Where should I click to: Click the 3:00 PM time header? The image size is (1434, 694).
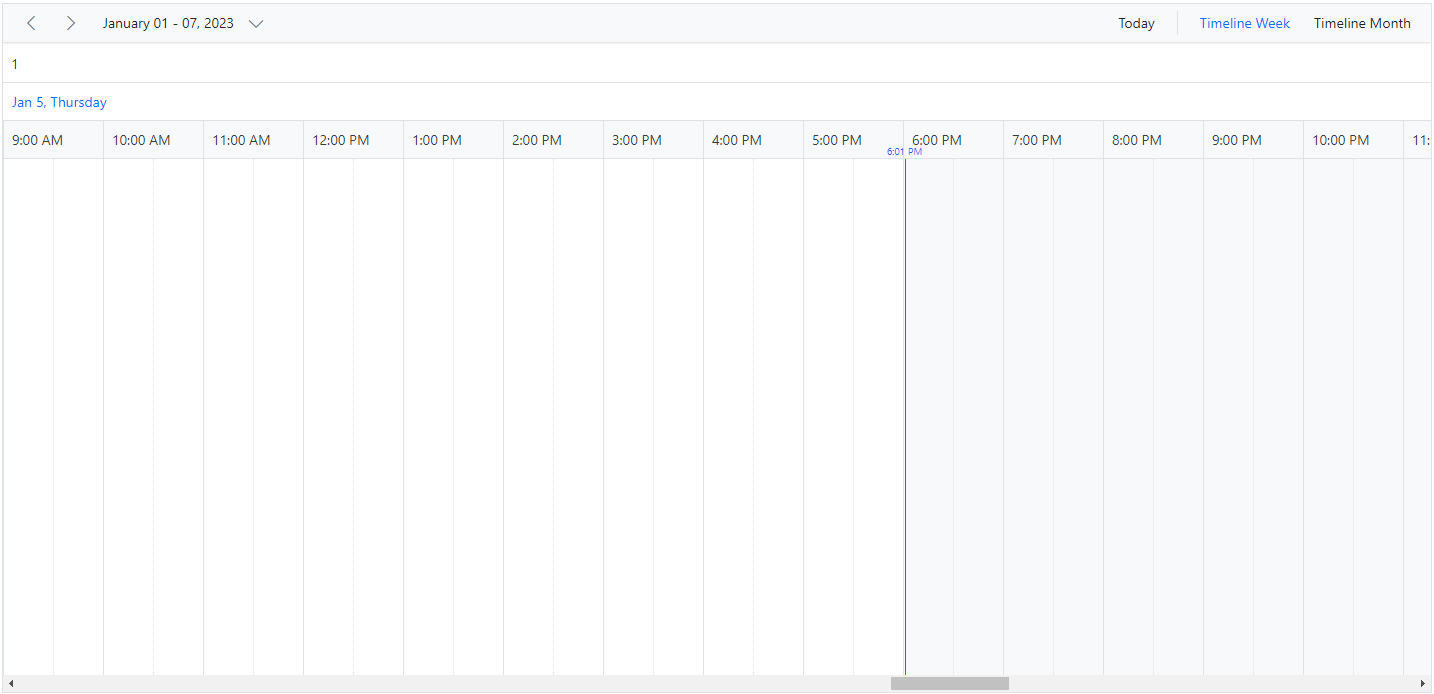(653, 140)
